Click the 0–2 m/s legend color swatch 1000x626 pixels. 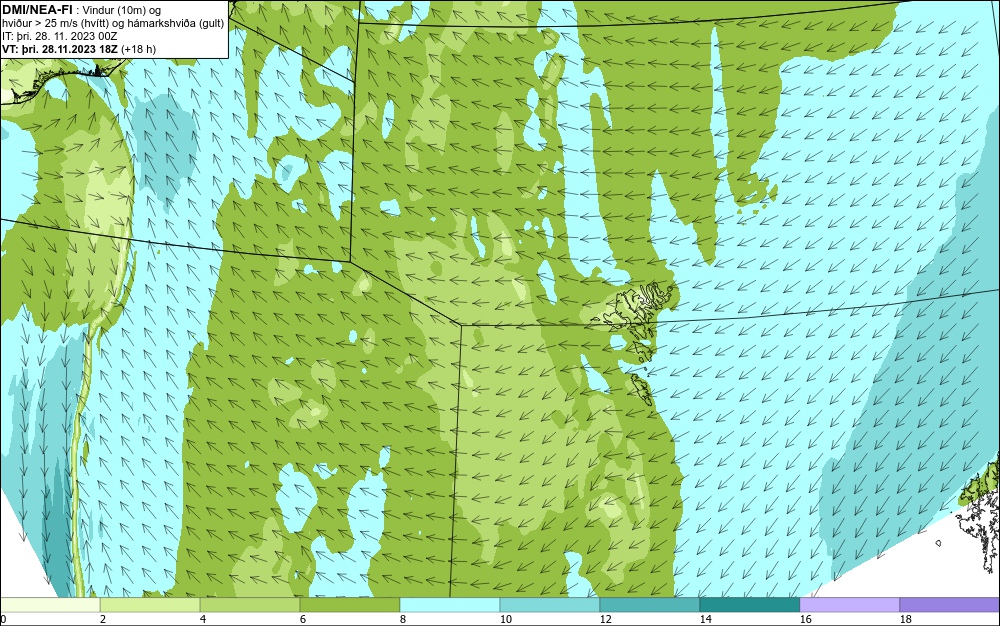pyautogui.click(x=50, y=604)
